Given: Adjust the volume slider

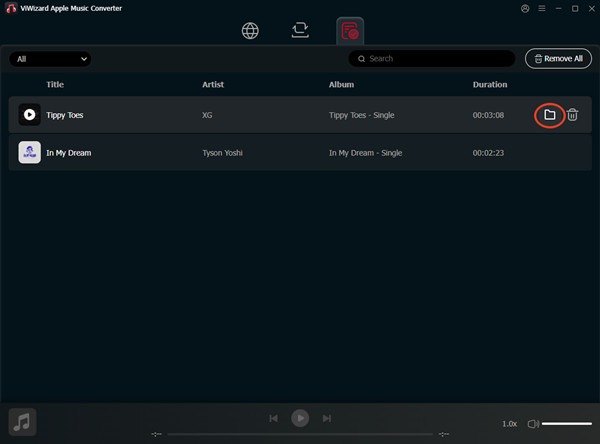Looking at the screenshot, I should (x=567, y=424).
